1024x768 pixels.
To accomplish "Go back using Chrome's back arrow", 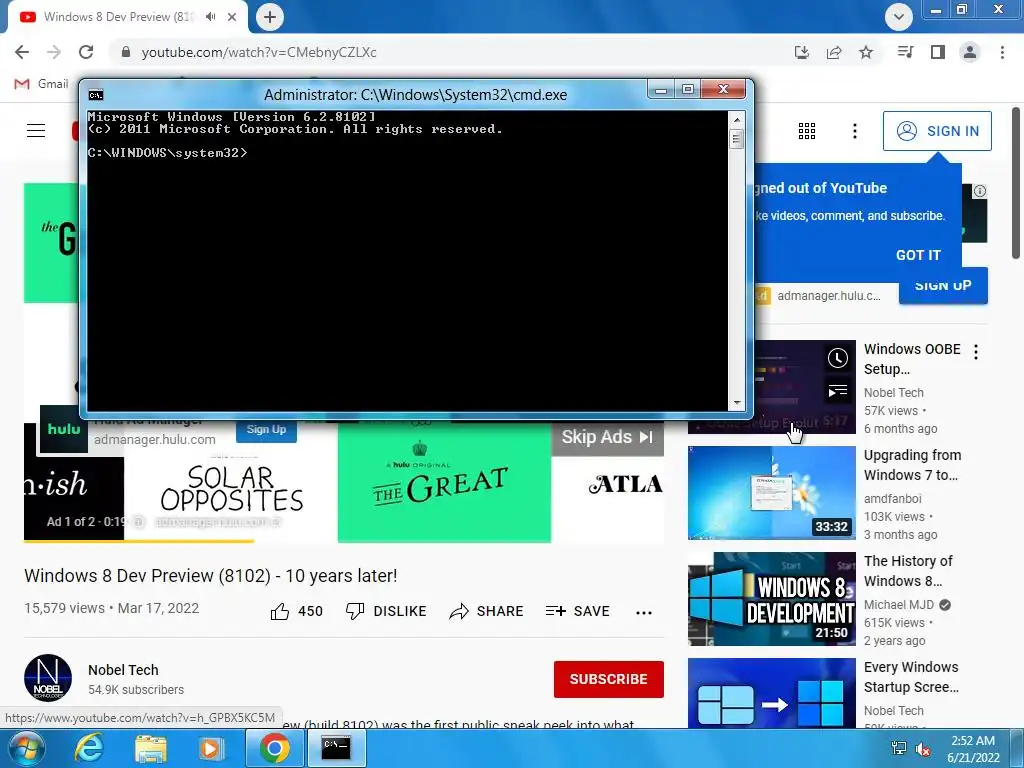I will point(22,52).
